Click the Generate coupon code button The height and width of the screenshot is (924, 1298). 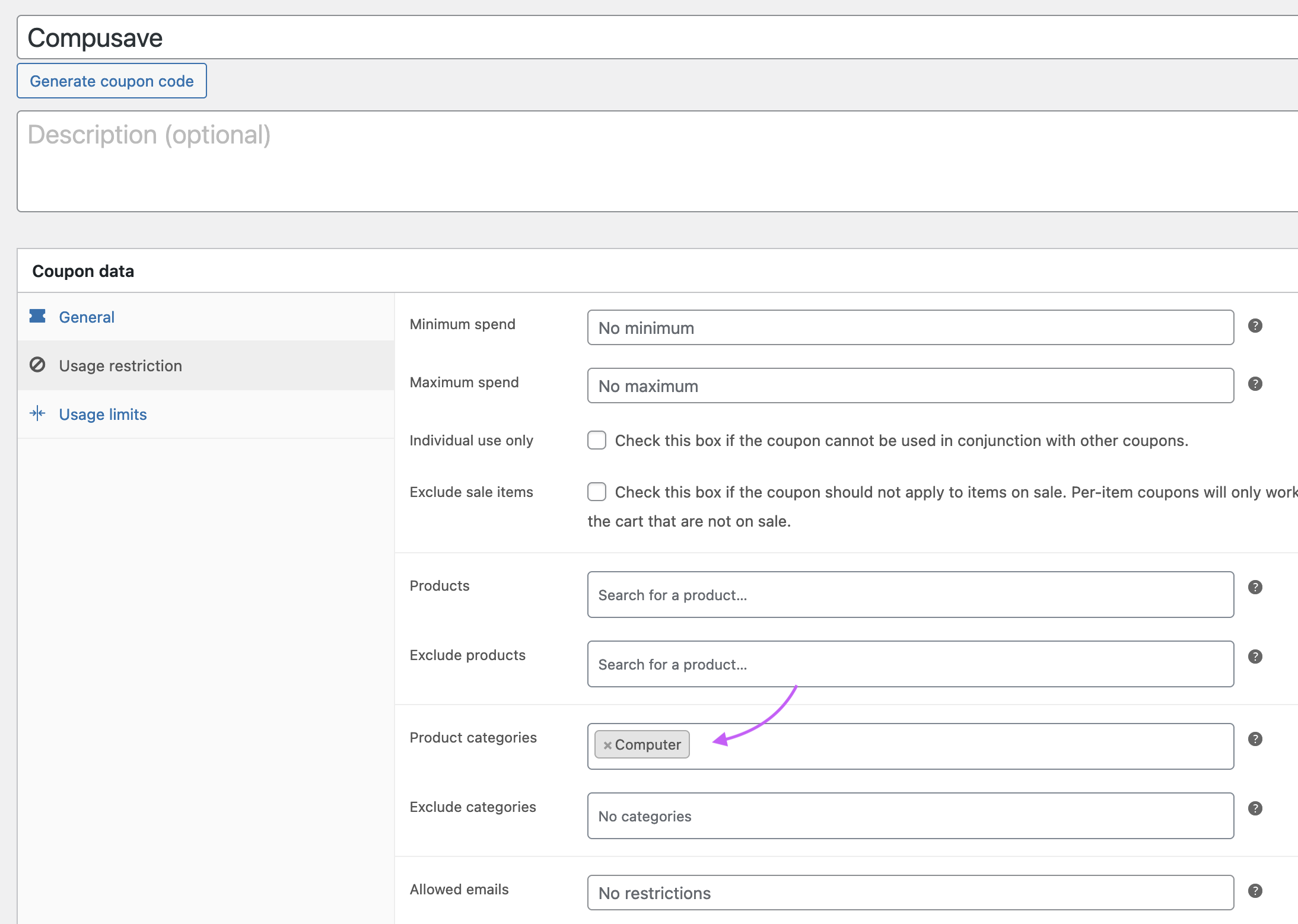pos(112,81)
